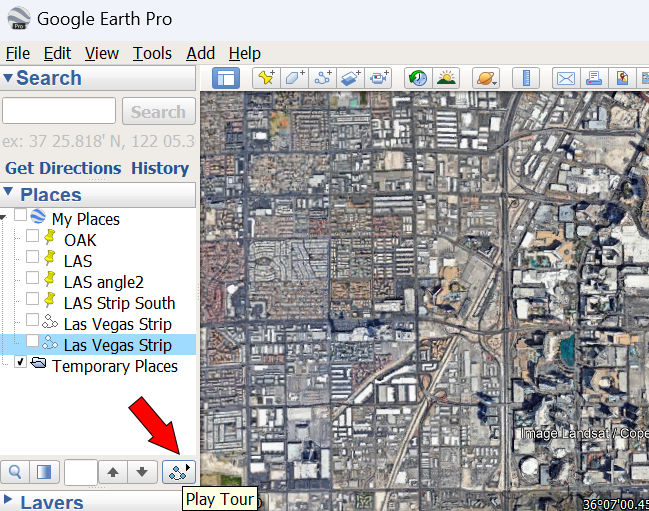Click the Get Directions link
The height and width of the screenshot is (511, 649).
63,168
